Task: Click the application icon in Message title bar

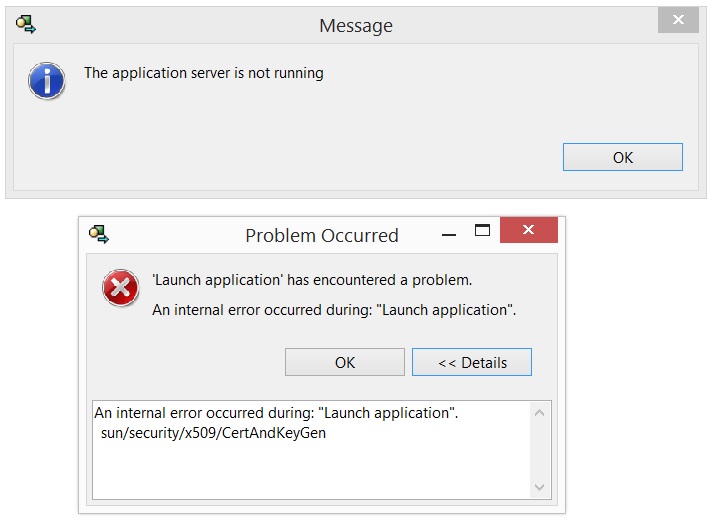Action: point(26,25)
